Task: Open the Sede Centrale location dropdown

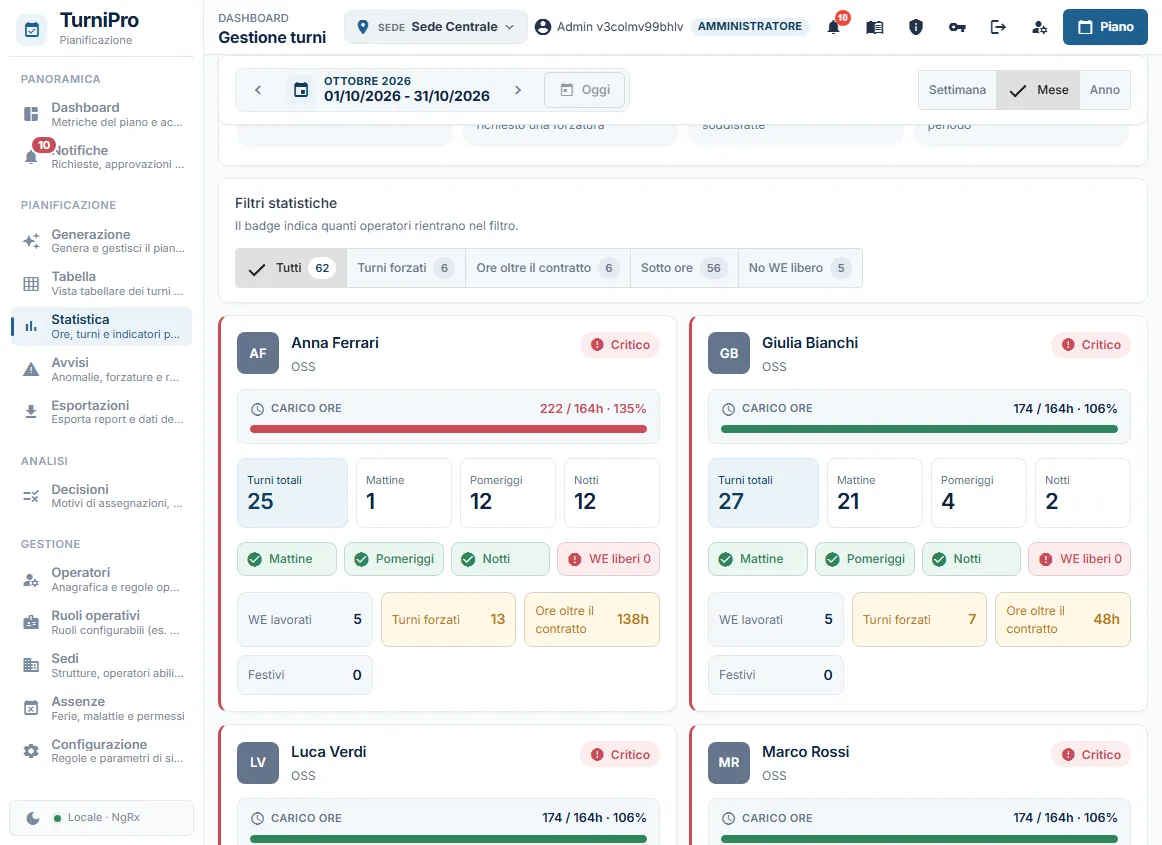Action: (436, 27)
